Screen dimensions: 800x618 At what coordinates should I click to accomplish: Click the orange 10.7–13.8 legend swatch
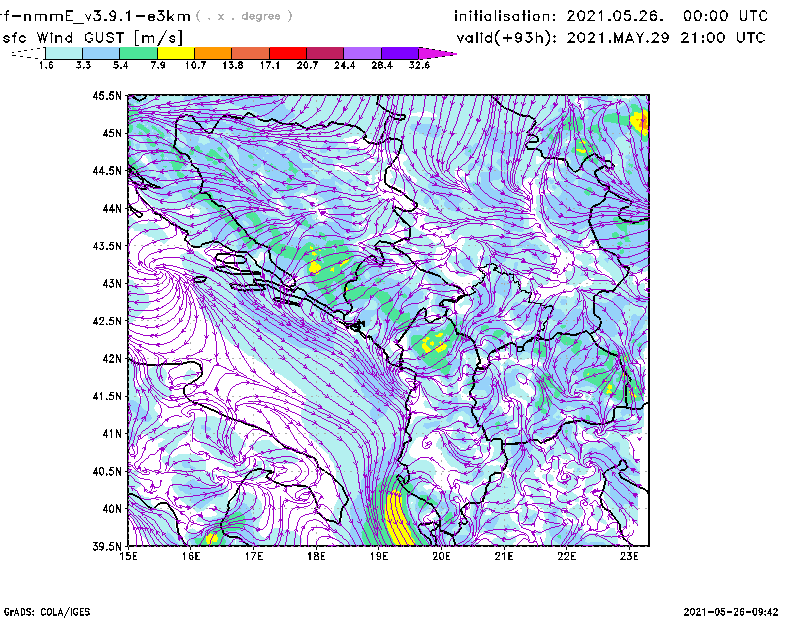coord(213,53)
